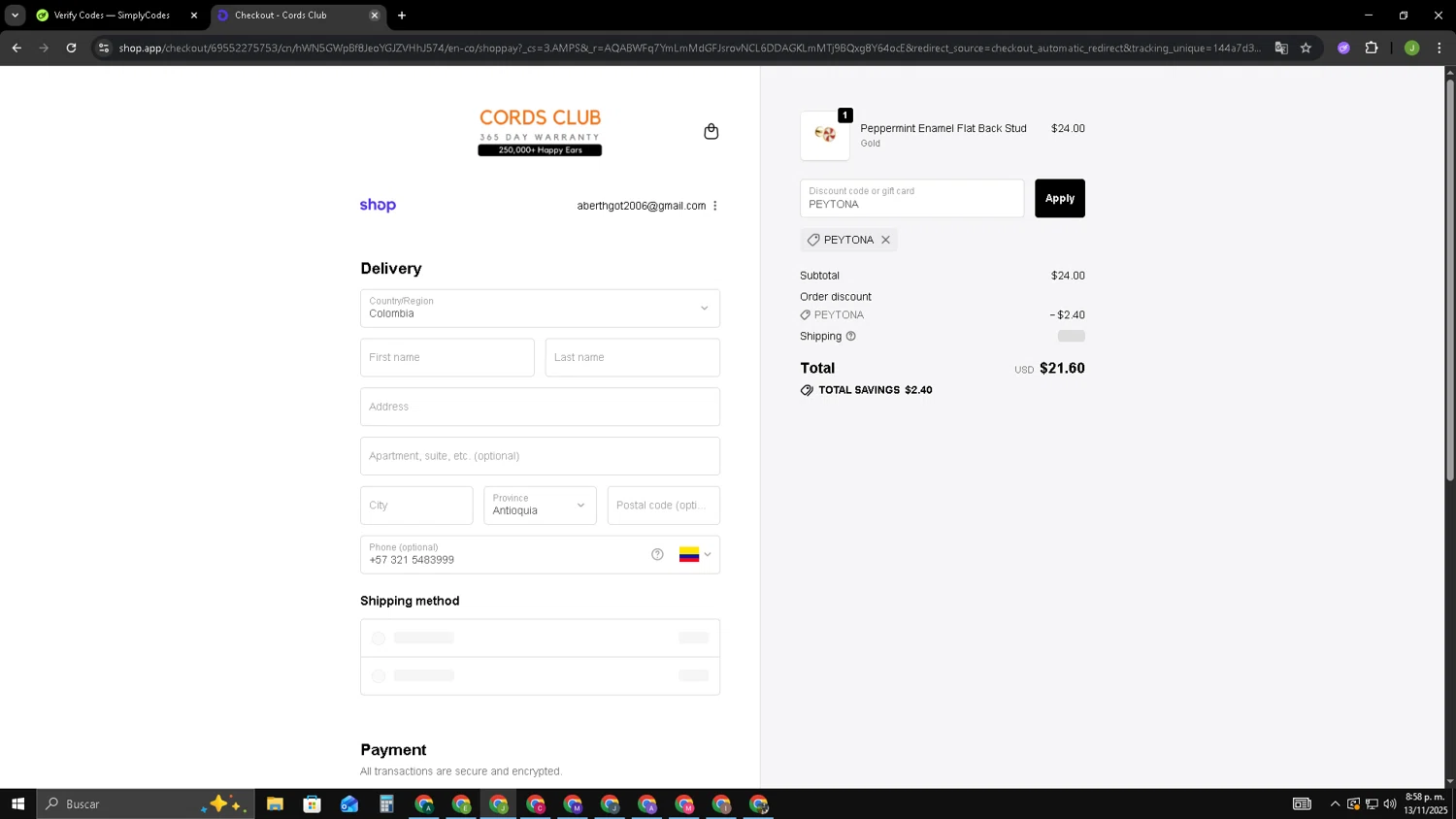The image size is (1456, 819).
Task: Show hidden system tray icons chevron
Action: (1335, 803)
